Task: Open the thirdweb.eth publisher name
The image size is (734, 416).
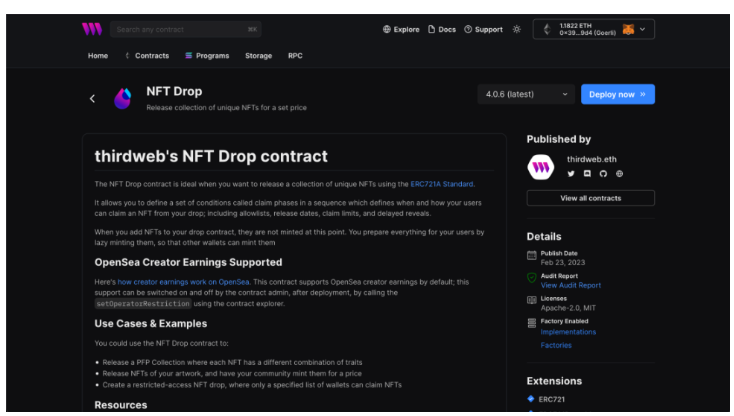Action: point(592,159)
